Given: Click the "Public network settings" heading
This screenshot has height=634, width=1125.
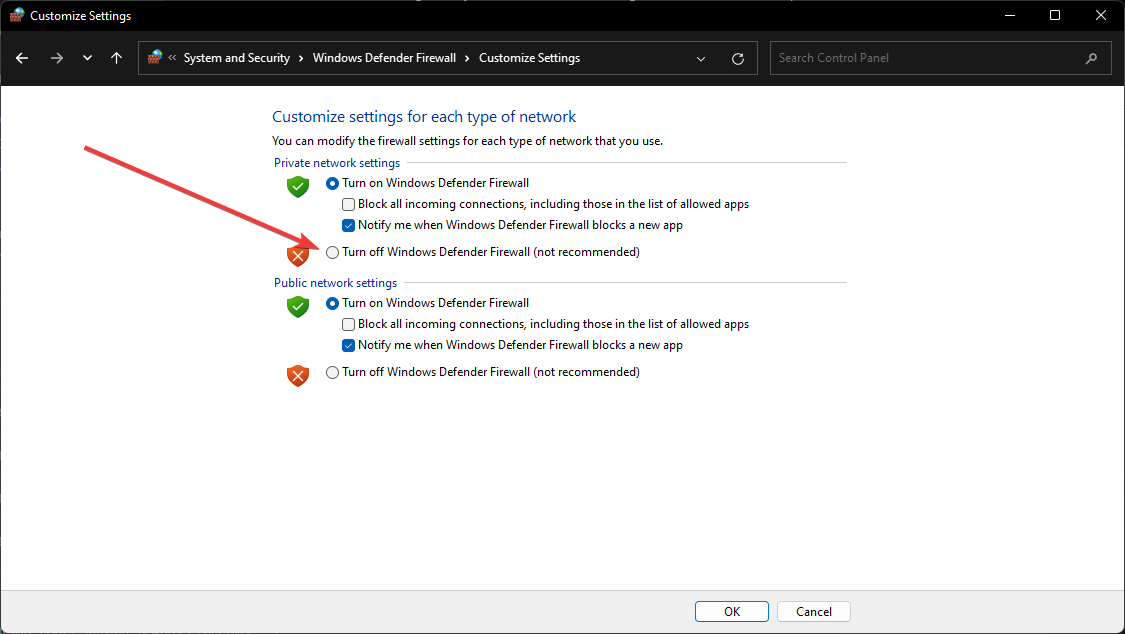Looking at the screenshot, I should 336,283.
